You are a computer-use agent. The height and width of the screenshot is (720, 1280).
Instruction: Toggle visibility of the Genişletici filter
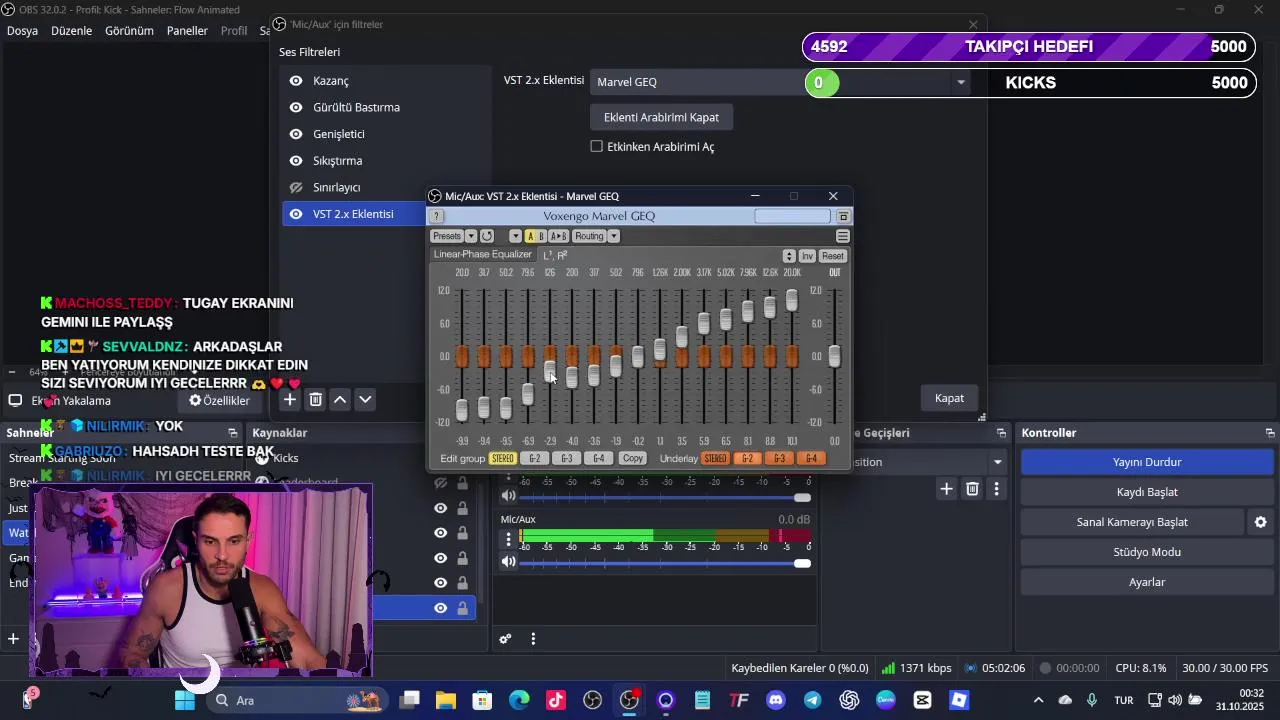click(296, 134)
